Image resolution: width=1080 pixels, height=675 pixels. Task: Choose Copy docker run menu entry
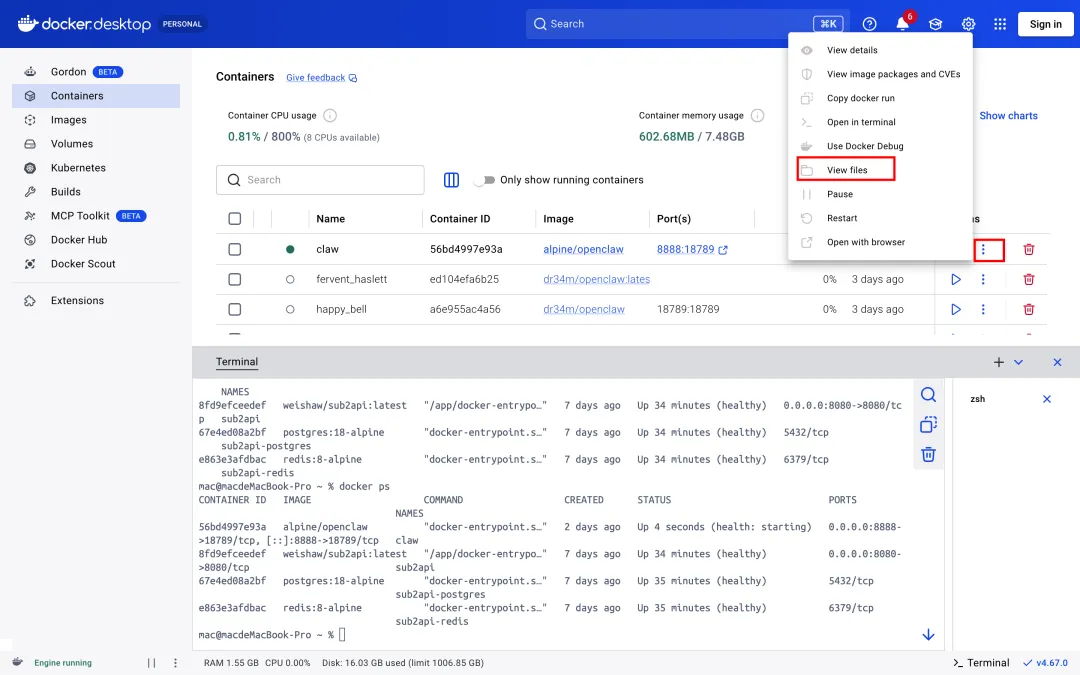coord(880,98)
